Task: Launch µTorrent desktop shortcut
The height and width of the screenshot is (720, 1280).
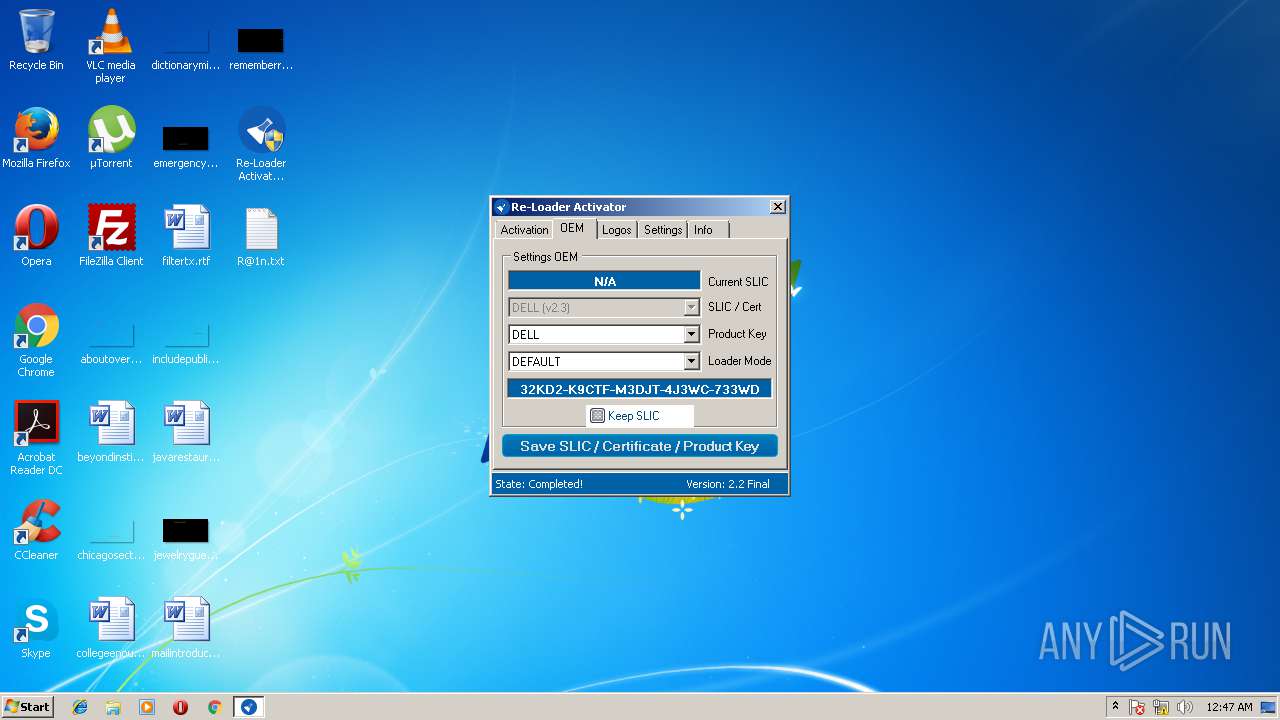Action: pos(110,138)
